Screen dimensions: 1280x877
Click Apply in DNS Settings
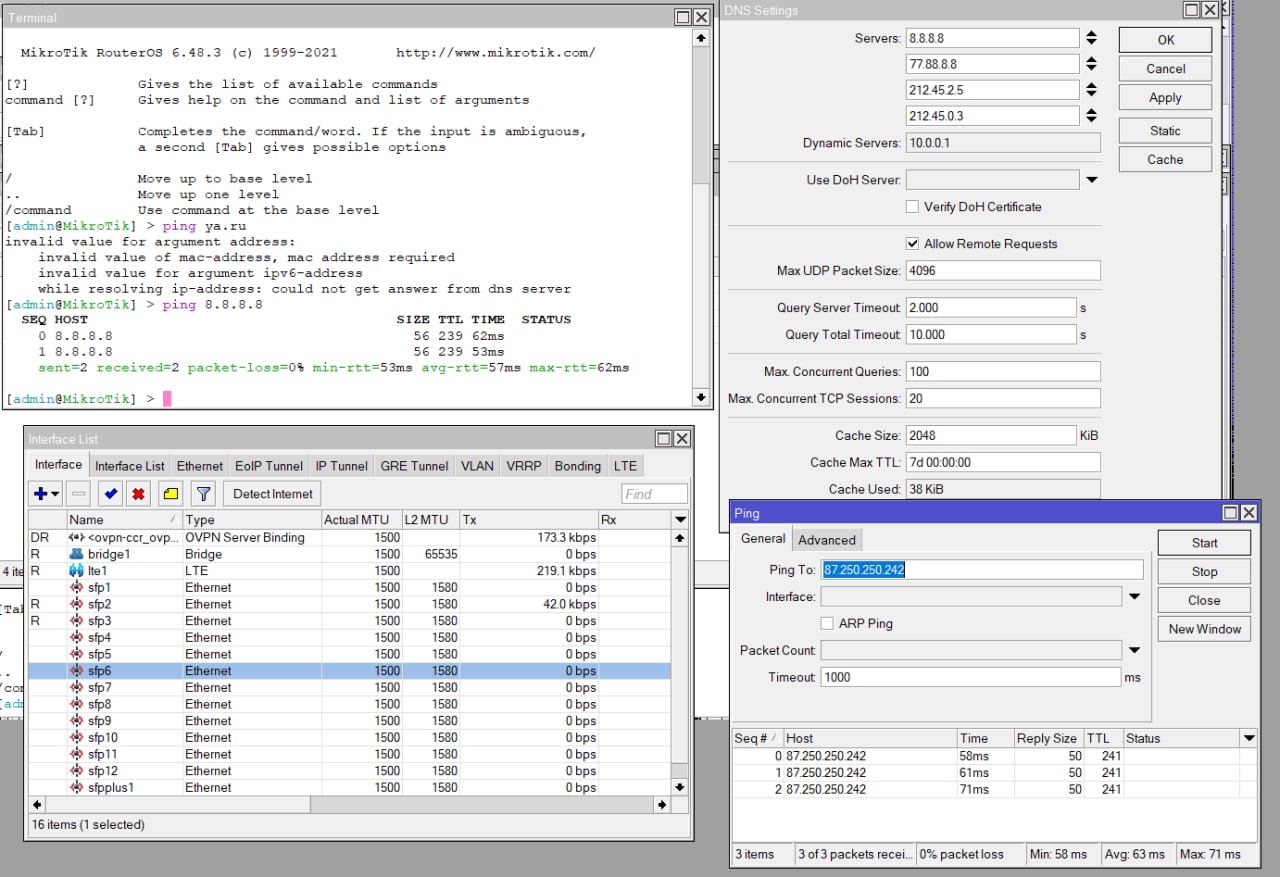point(1165,98)
